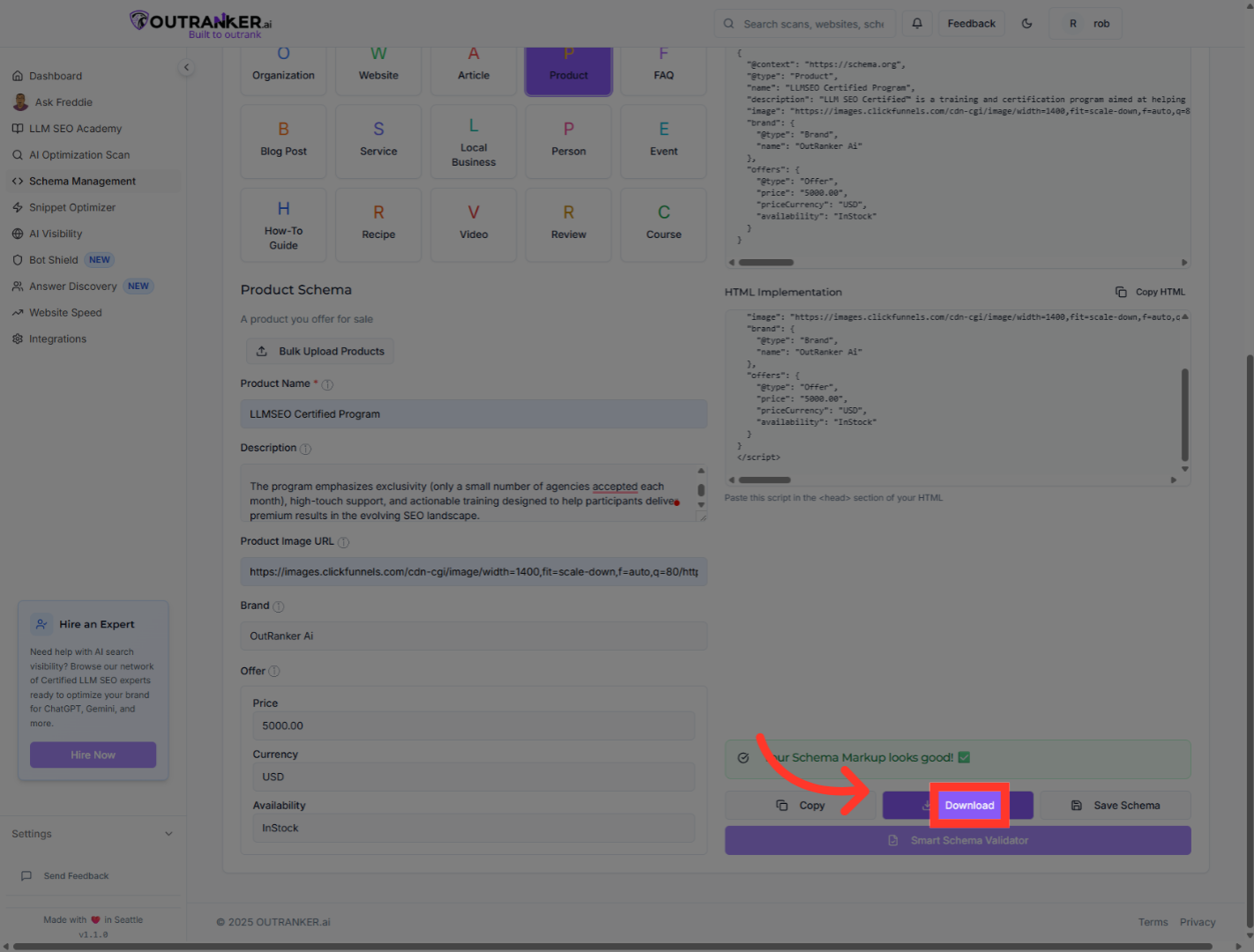1254x952 pixels.
Task: Choose the Blog Post schema type
Action: (283, 142)
